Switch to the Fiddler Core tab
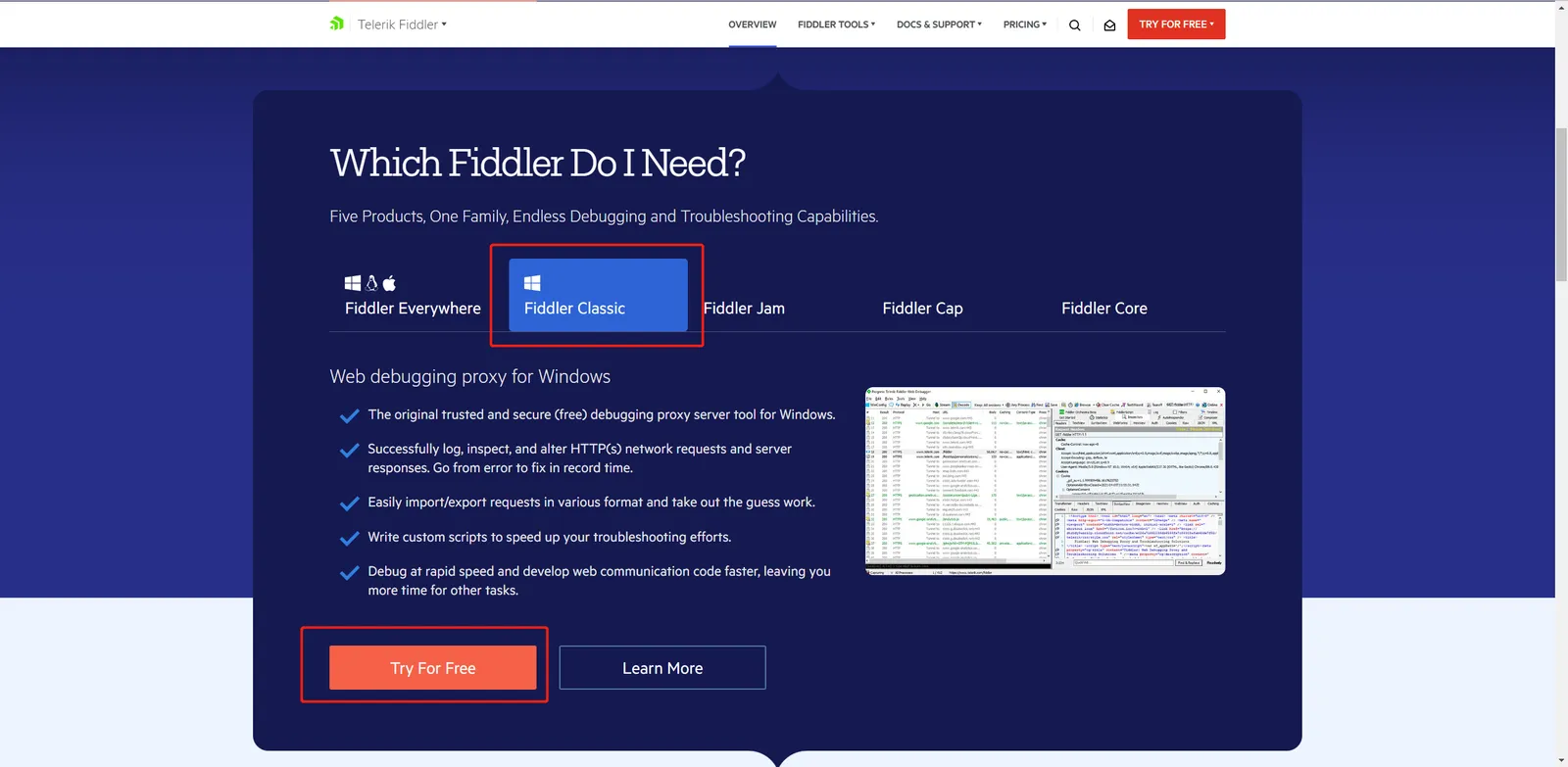This screenshot has height=767, width=1568. tap(1104, 308)
